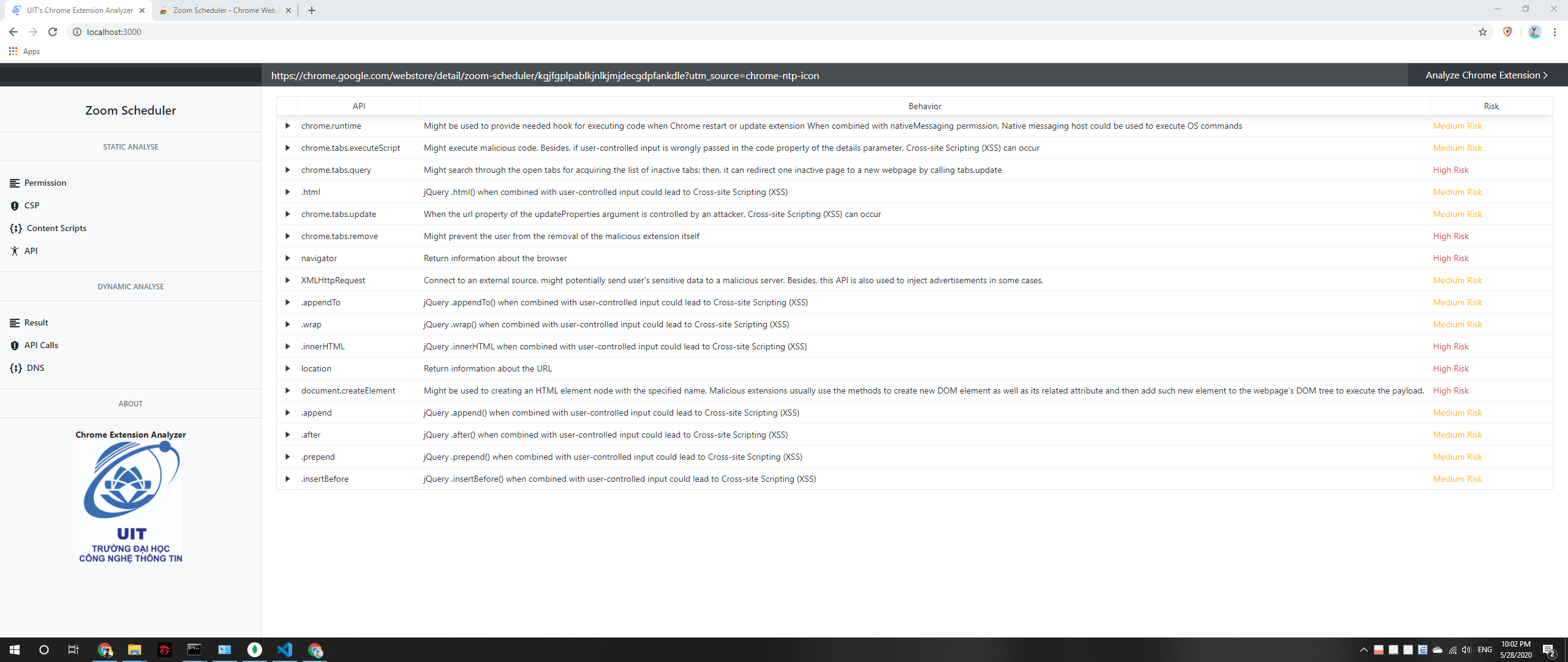Open Chrome three-dot menu
The image size is (1568, 662).
click(x=1555, y=32)
